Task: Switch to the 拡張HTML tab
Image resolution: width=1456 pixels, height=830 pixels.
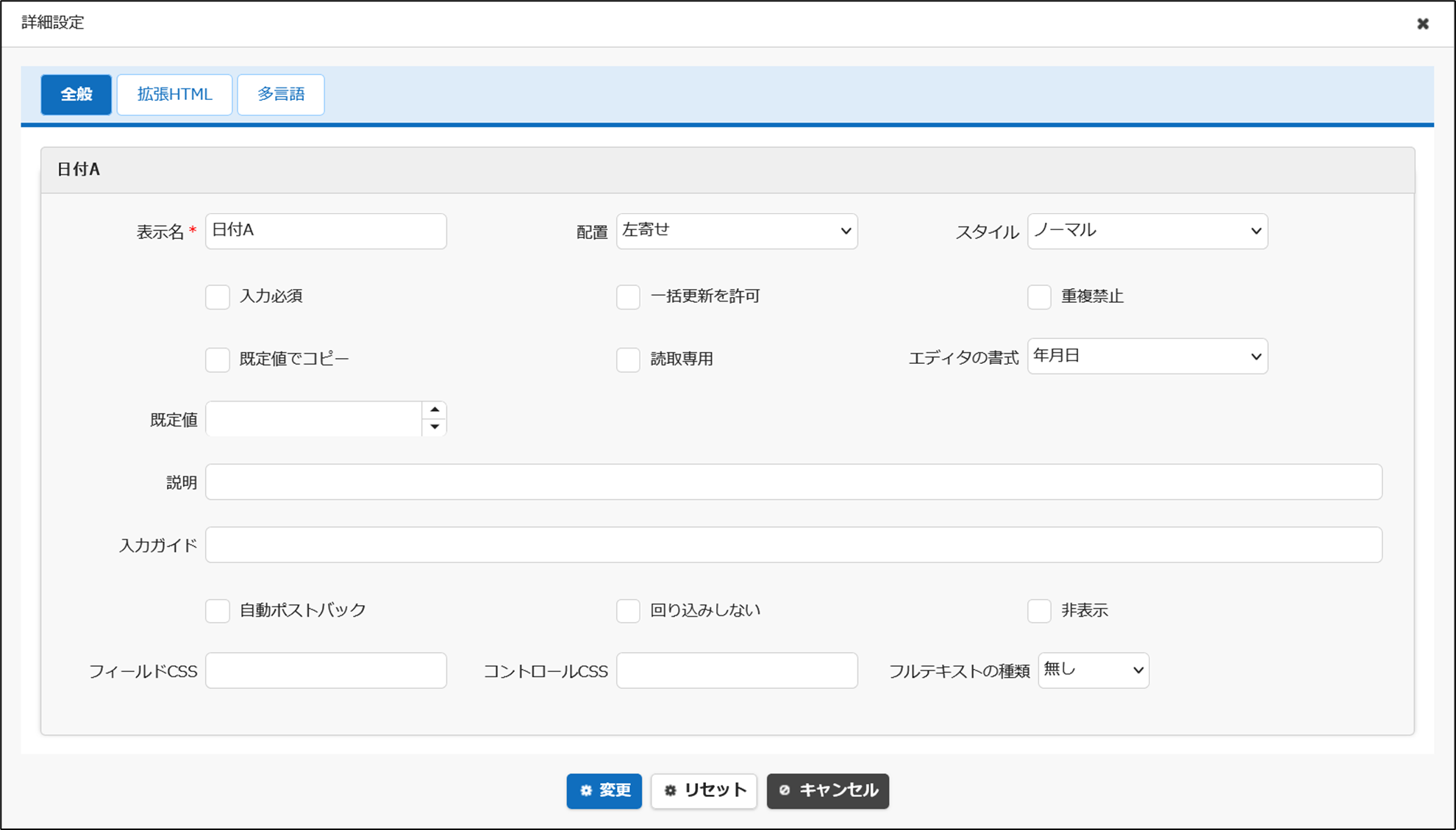Action: point(174,94)
